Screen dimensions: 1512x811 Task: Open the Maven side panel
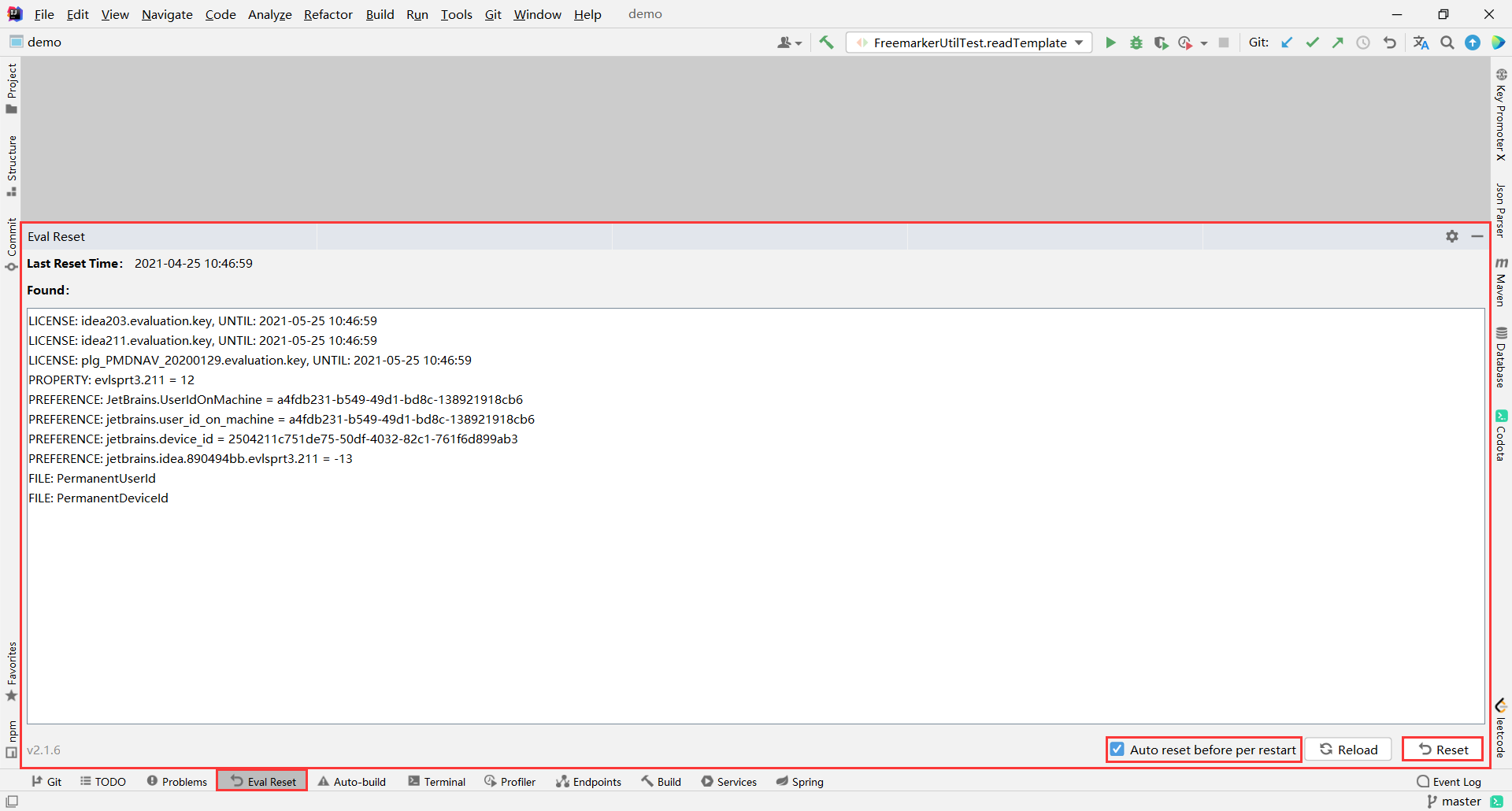[1501, 282]
